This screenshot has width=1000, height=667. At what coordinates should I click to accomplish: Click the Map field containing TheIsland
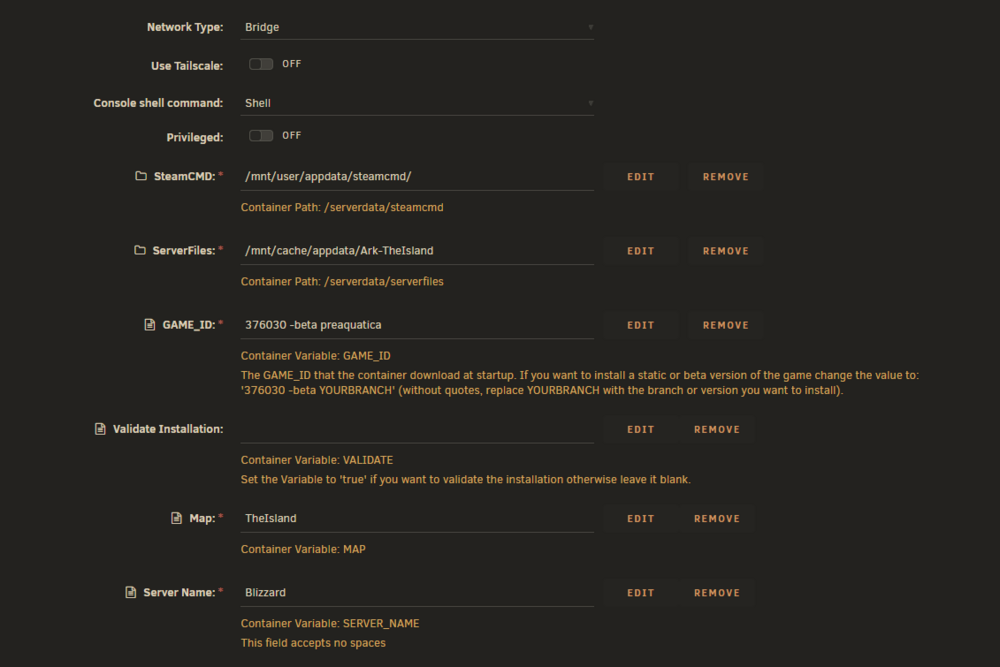(x=417, y=518)
